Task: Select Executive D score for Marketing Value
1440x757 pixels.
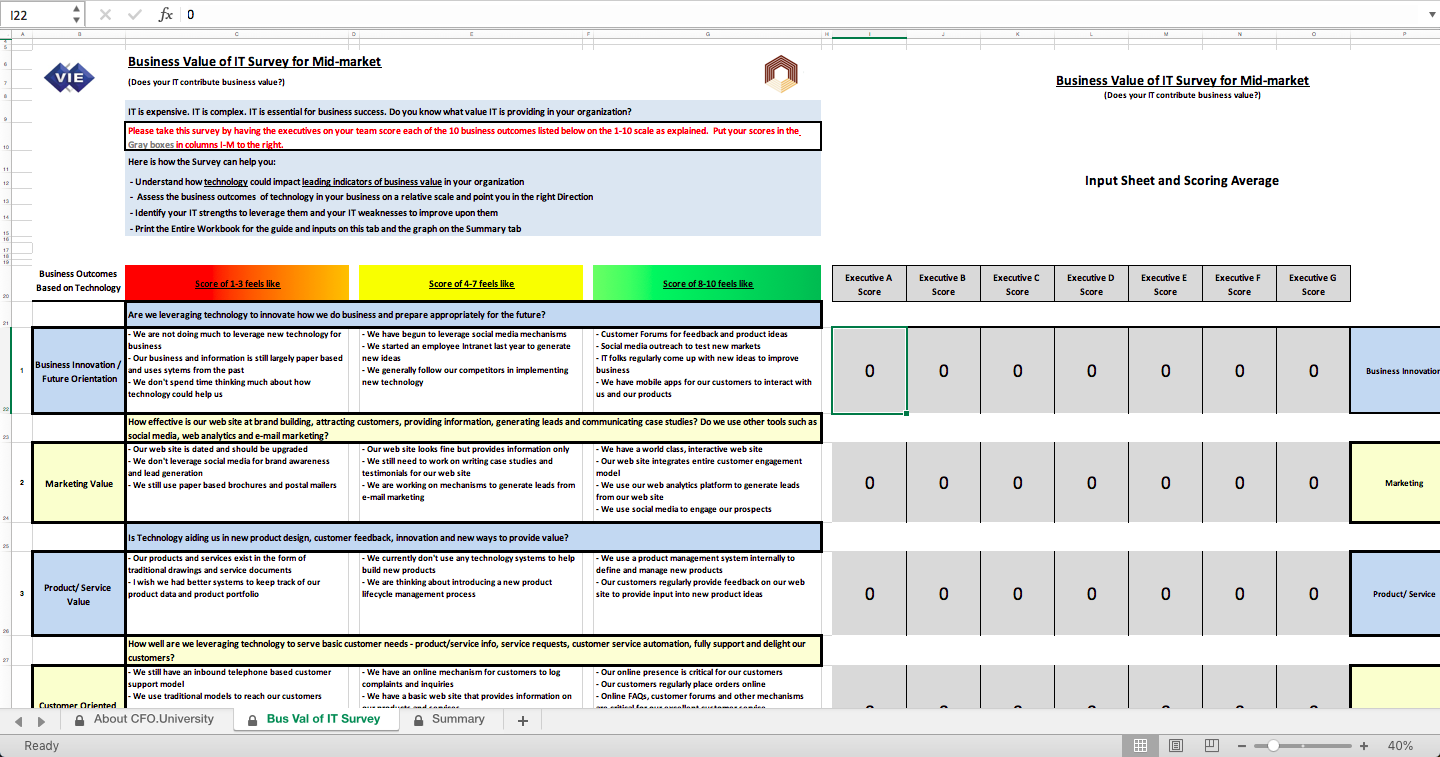Action: point(1091,482)
